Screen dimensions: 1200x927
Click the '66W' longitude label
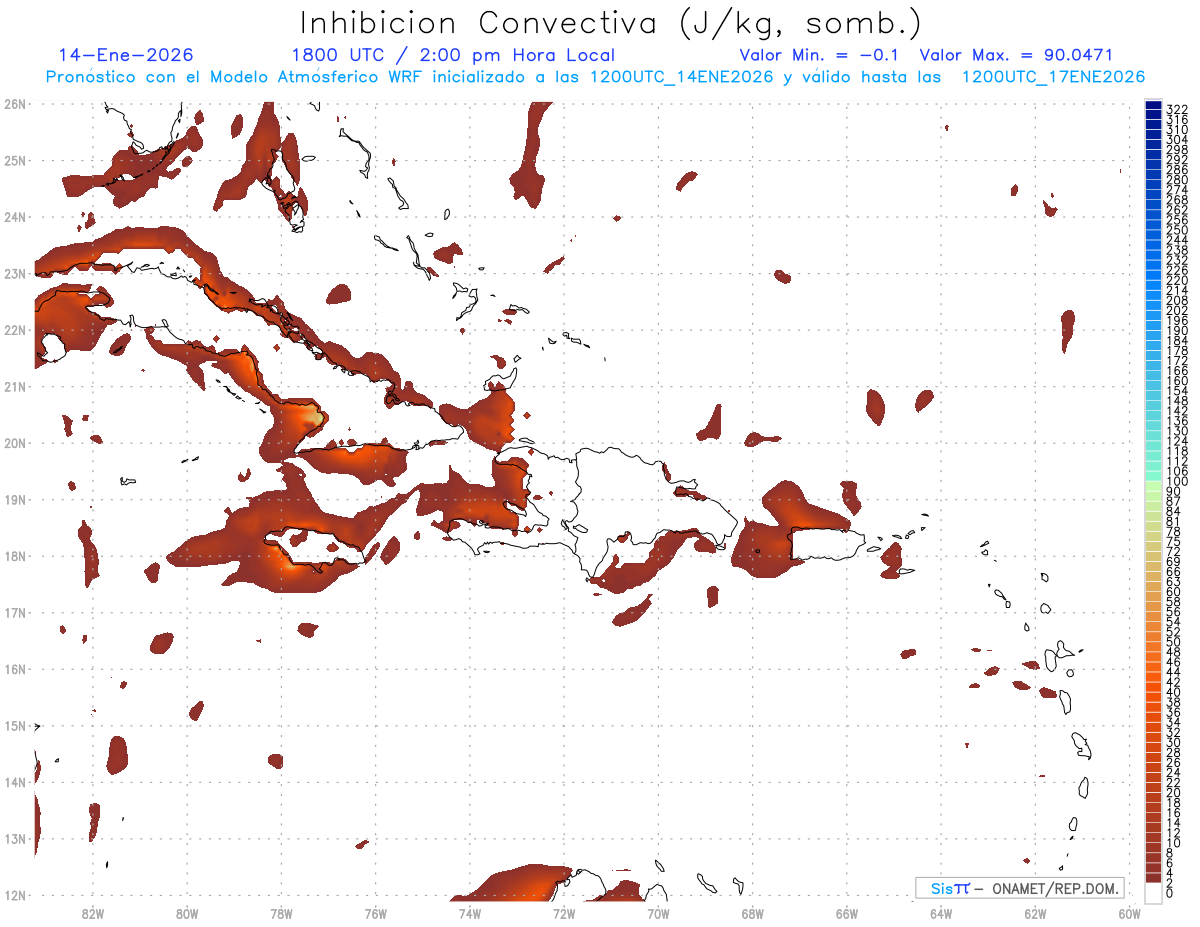pos(847,912)
